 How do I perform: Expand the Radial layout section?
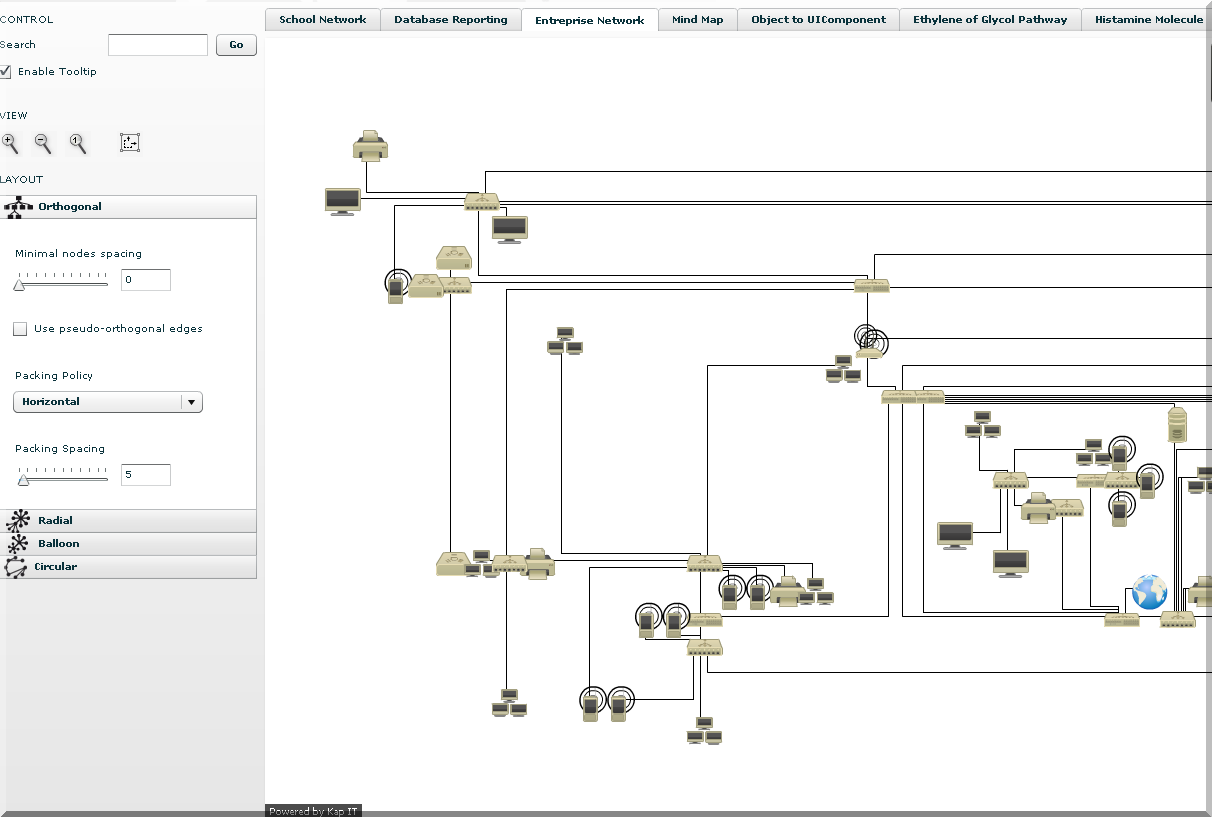128,521
